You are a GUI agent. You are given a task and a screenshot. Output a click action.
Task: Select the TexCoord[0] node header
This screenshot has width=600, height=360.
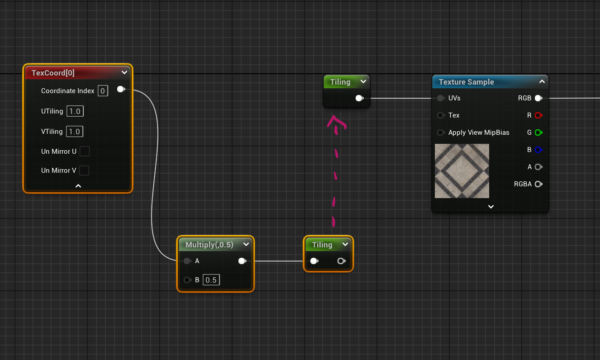click(x=78, y=73)
